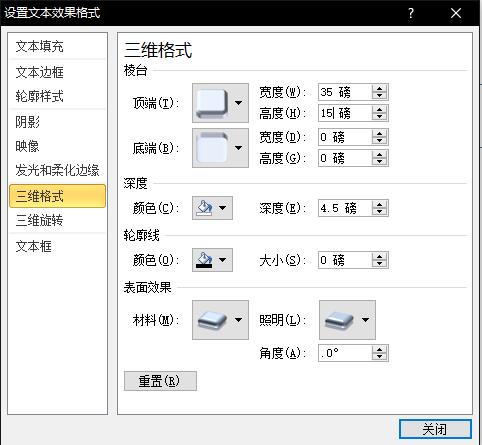Click the contour color paint bucket icon
This screenshot has width=482, height=445.
point(204,260)
